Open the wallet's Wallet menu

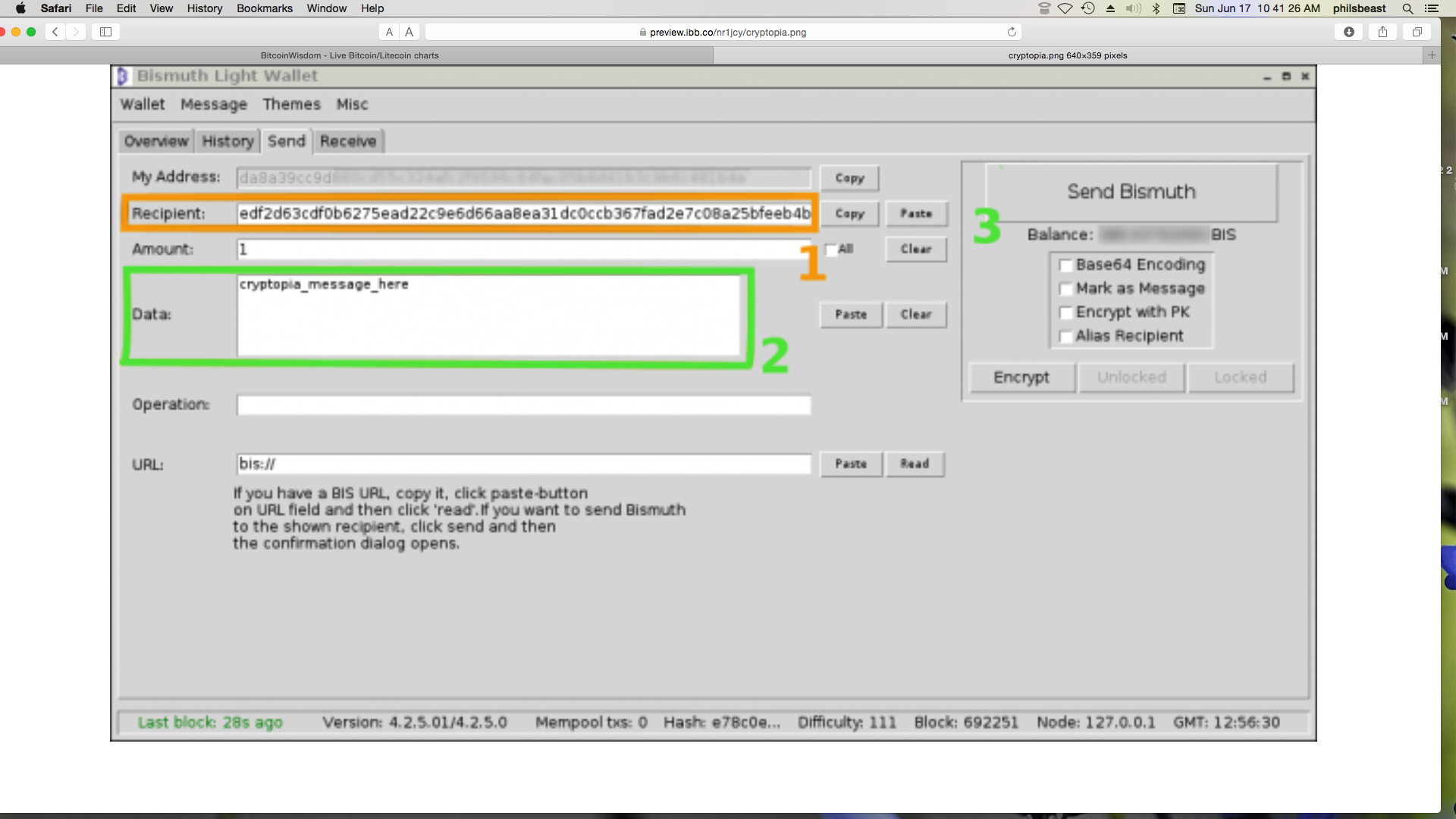click(143, 105)
